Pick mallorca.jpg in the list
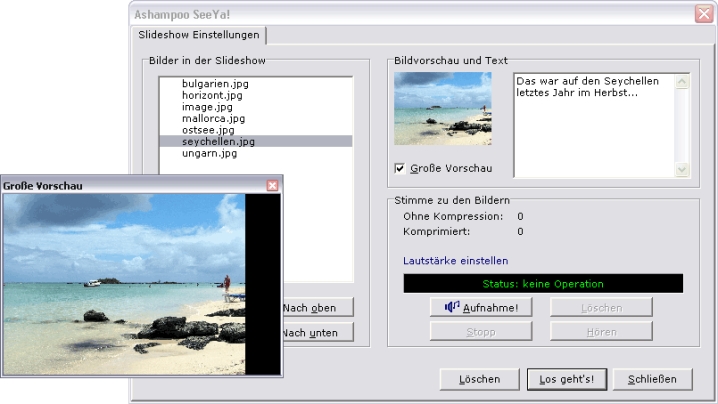Viewport: 718px width, 404px height. pos(213,118)
